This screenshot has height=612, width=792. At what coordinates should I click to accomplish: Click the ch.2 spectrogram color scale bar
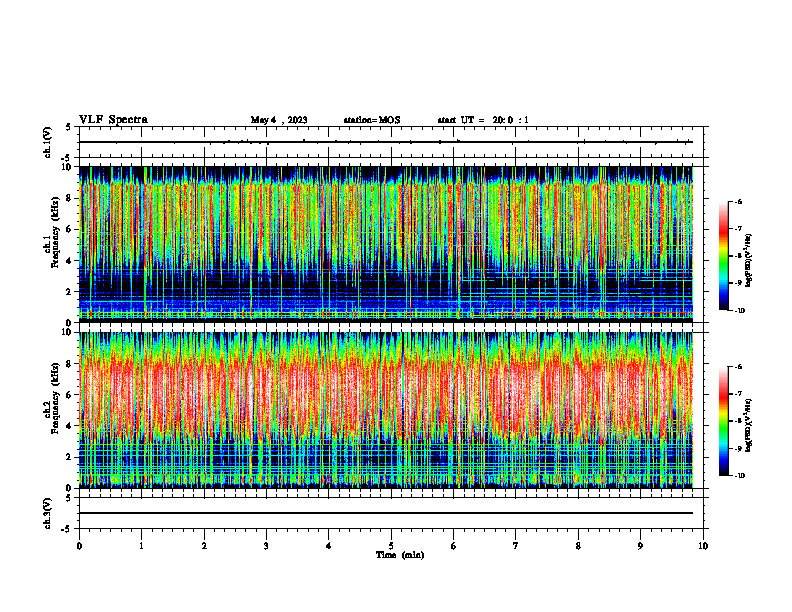[x=724, y=421]
